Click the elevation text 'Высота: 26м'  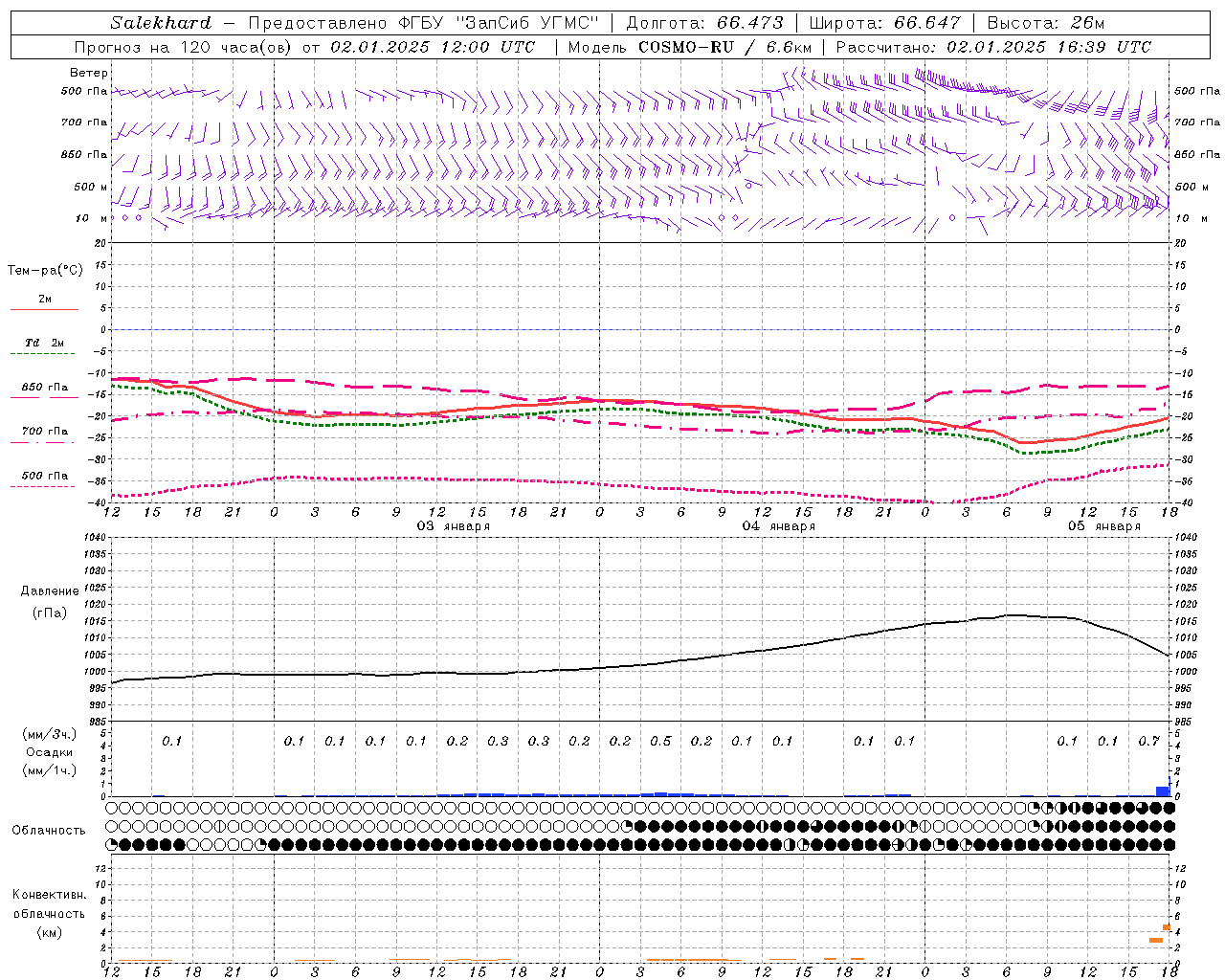pos(1045,23)
